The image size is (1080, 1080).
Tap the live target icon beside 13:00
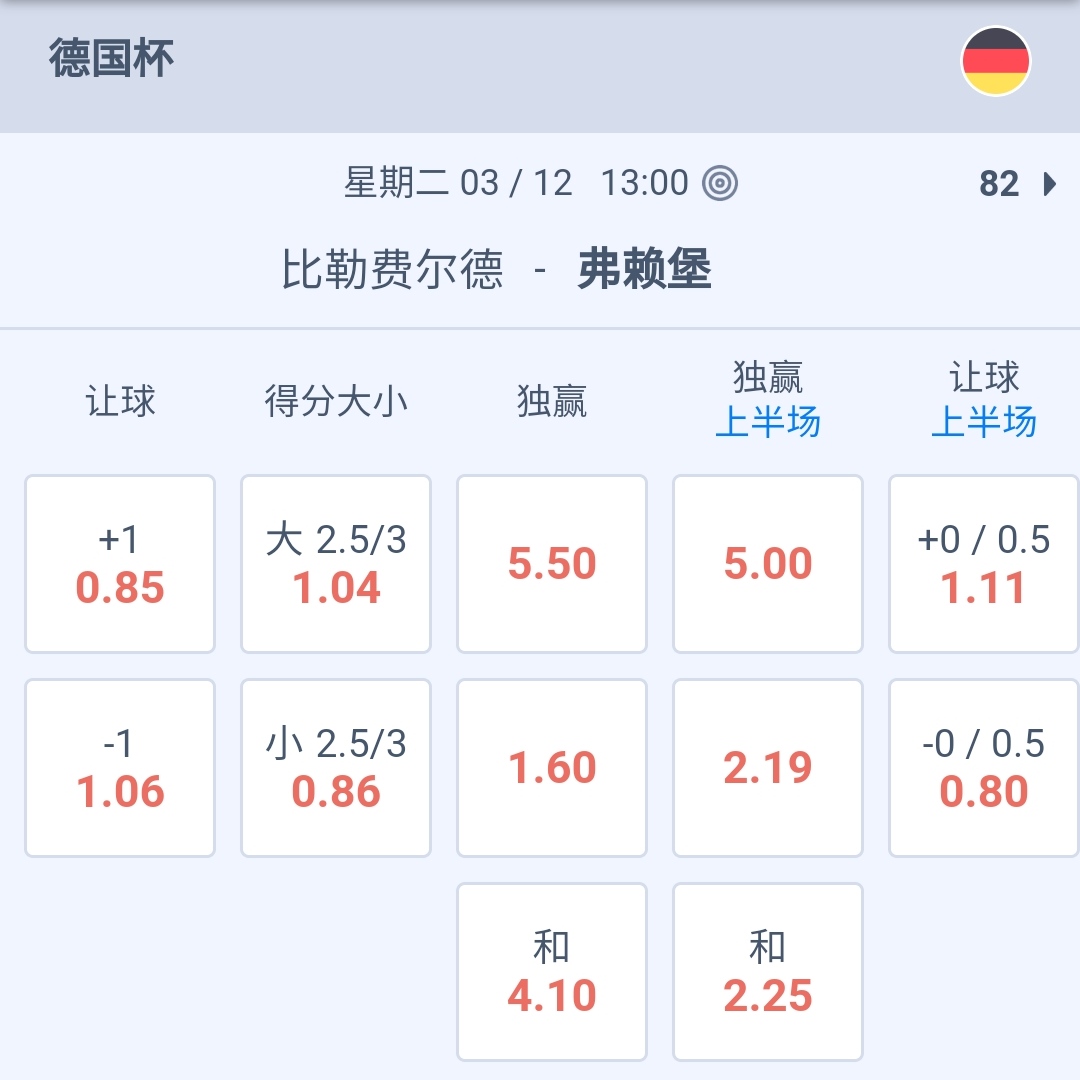click(720, 183)
